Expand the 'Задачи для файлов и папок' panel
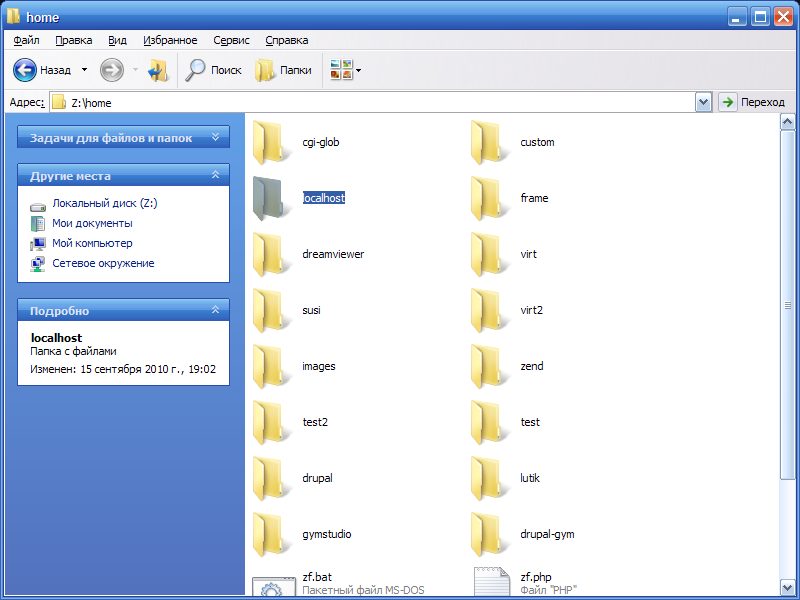This screenshot has height=600, width=800. pos(215,138)
